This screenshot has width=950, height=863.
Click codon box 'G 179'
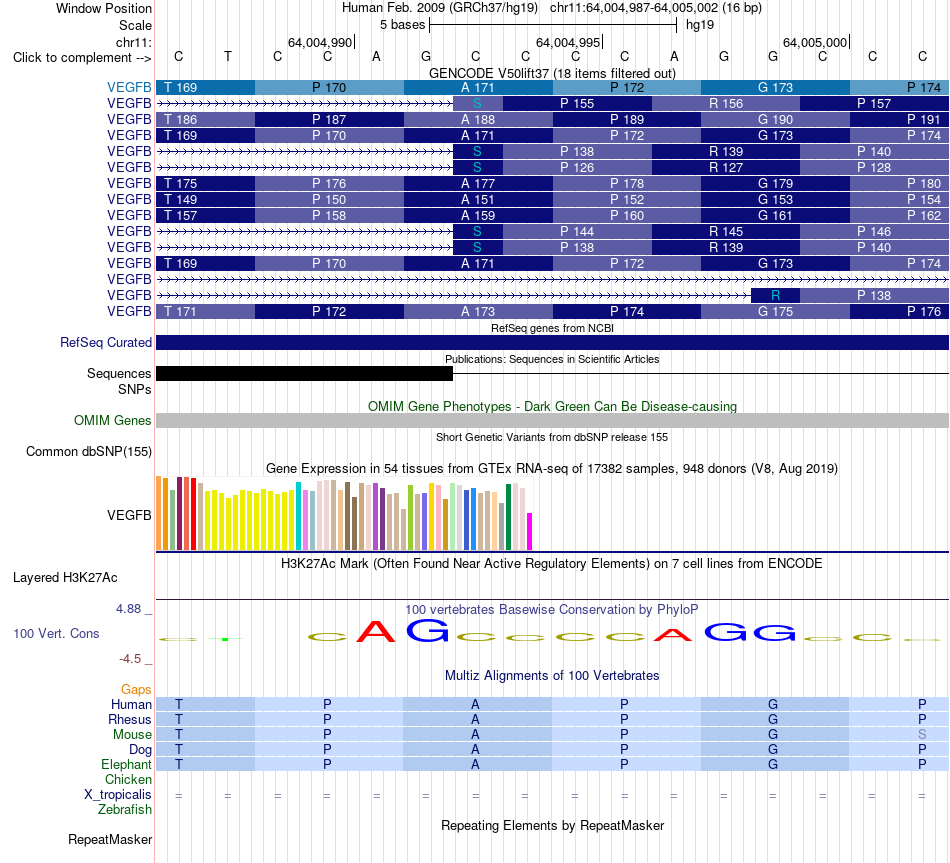click(x=775, y=183)
